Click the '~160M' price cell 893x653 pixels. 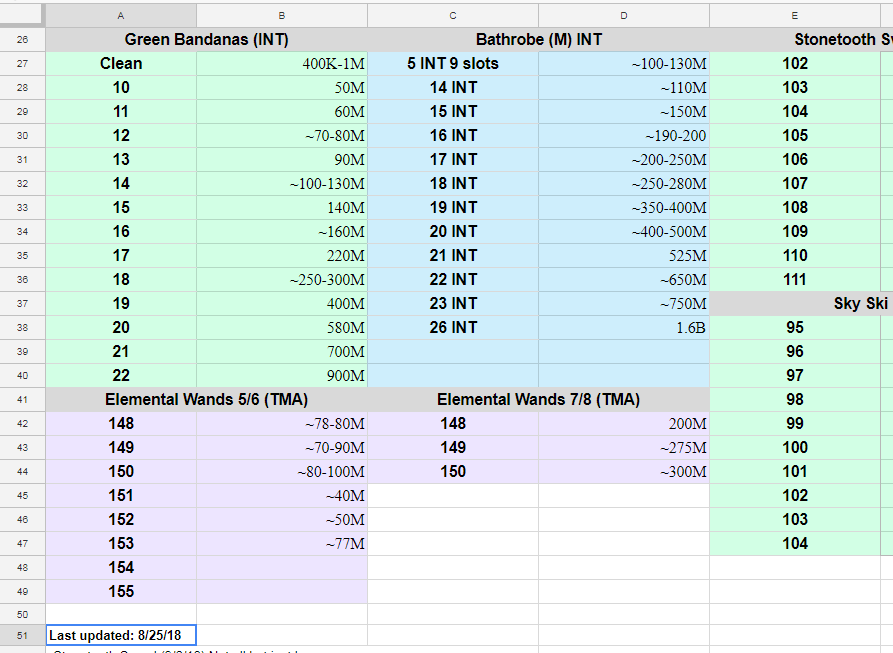(282, 232)
